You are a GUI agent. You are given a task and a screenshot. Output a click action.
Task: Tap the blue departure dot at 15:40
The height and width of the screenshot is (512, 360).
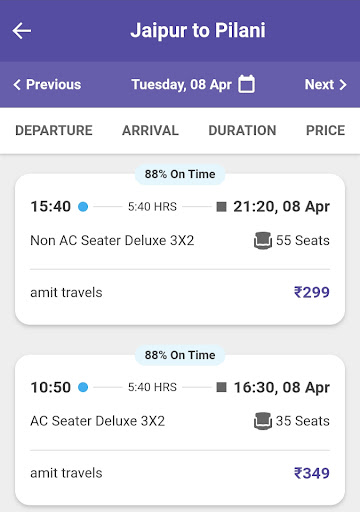coord(83,207)
